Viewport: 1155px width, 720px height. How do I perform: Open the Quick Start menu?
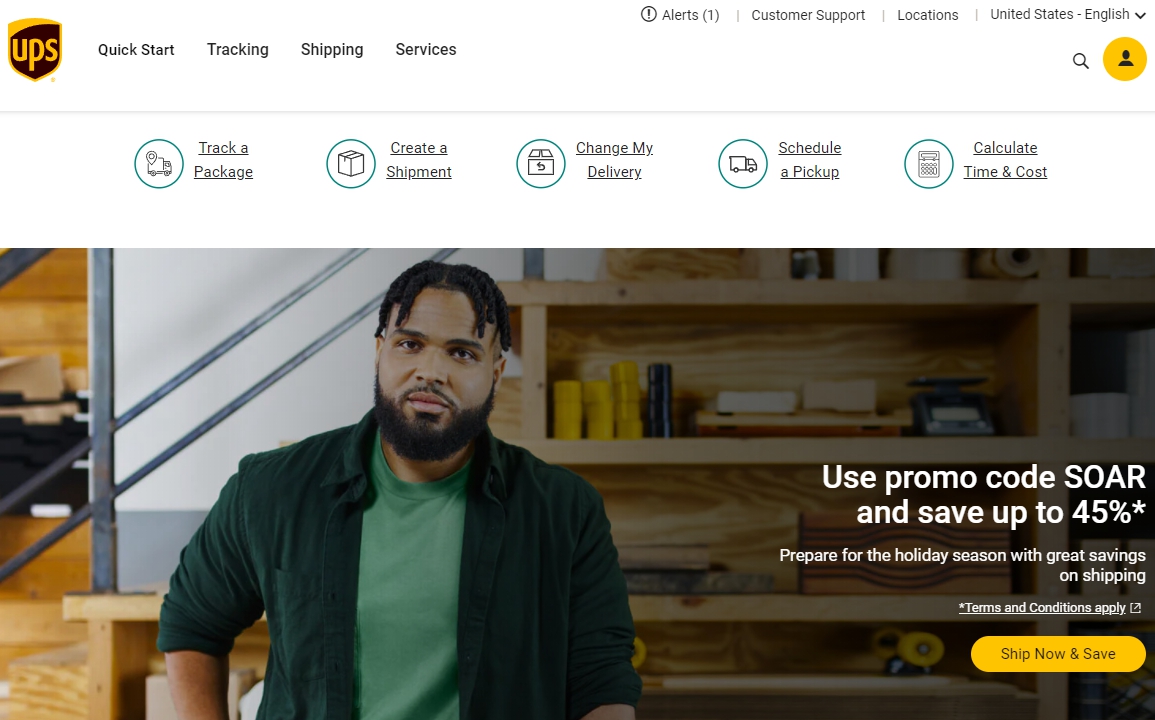tap(136, 49)
